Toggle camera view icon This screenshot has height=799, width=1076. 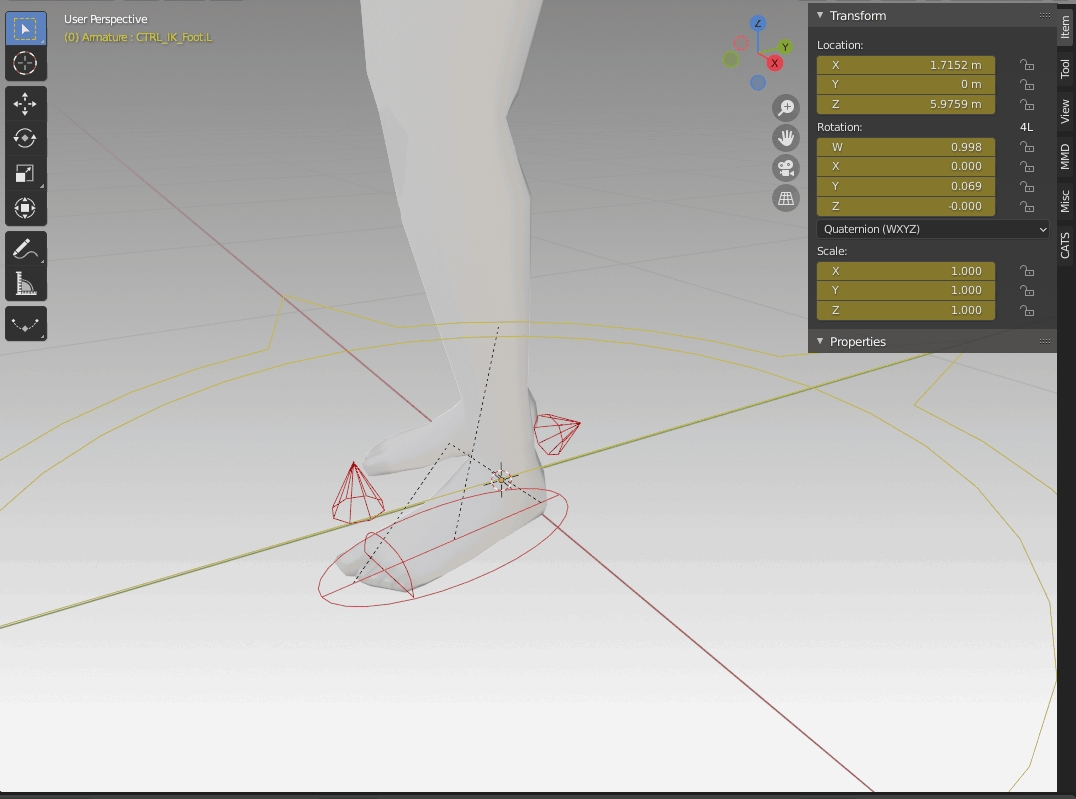click(x=786, y=168)
